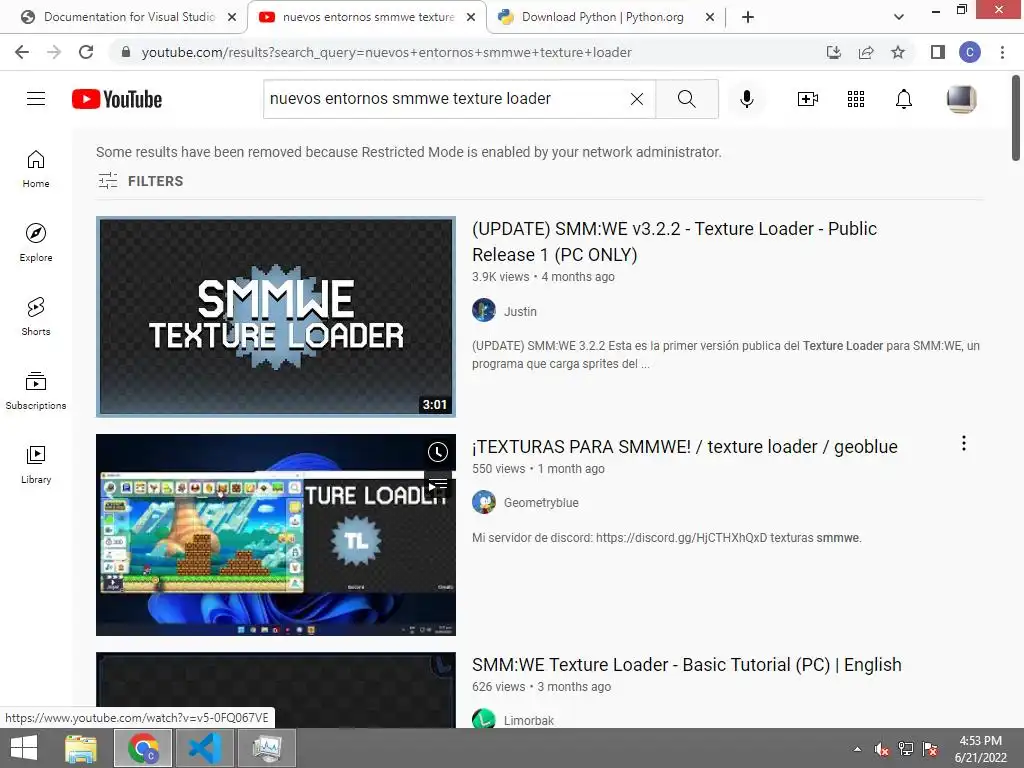Expand the tab search dropdown
Image resolution: width=1024 pixels, height=768 pixels.
(899, 17)
